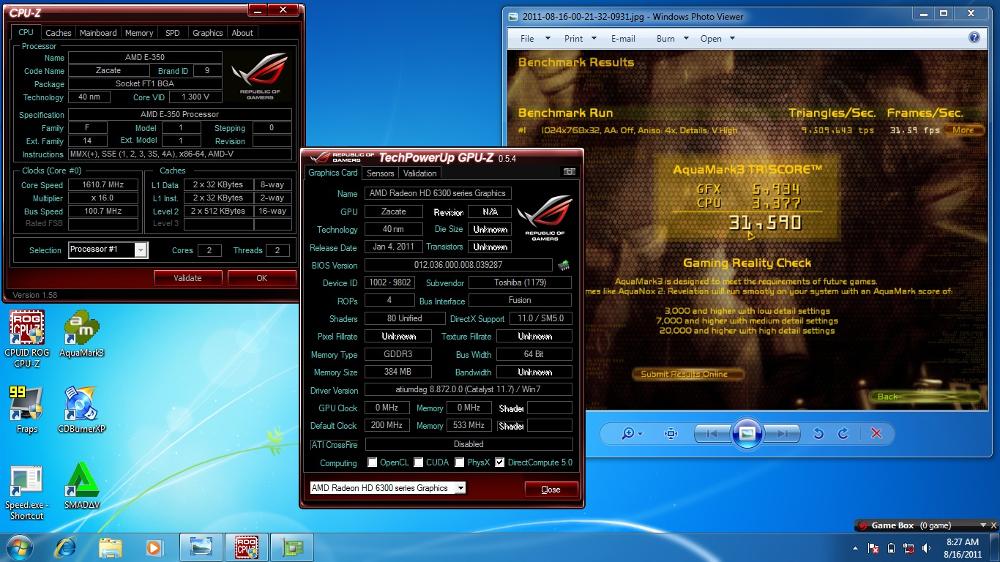Click the AMD E-350 Name field in CPU-Z

pyautogui.click(x=145, y=57)
